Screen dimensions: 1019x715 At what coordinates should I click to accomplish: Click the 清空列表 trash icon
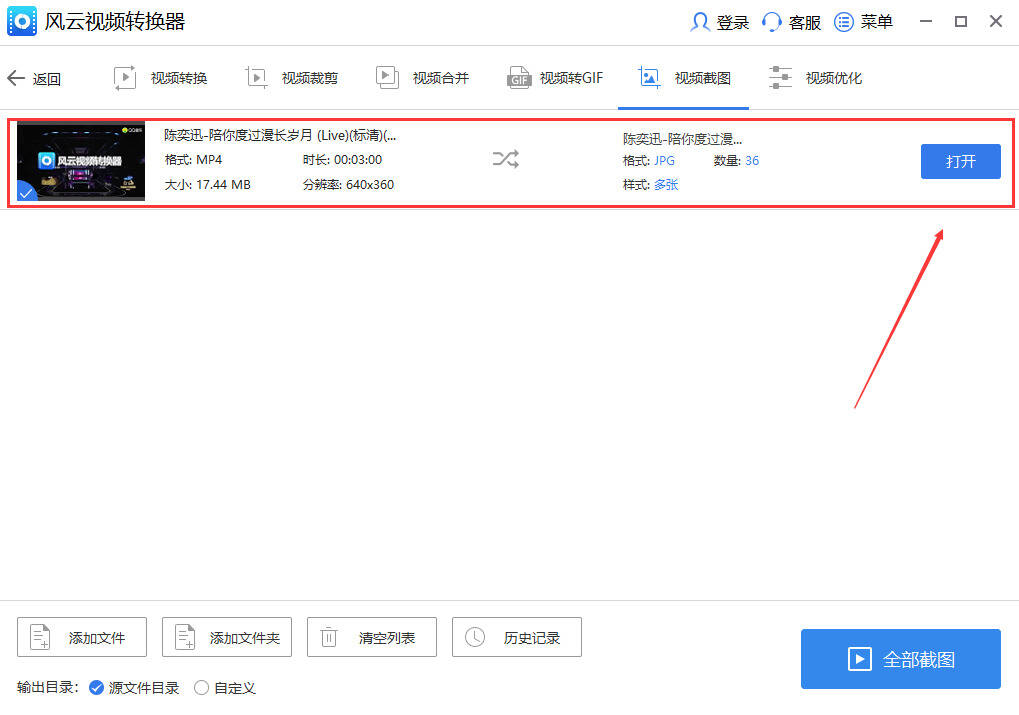329,637
